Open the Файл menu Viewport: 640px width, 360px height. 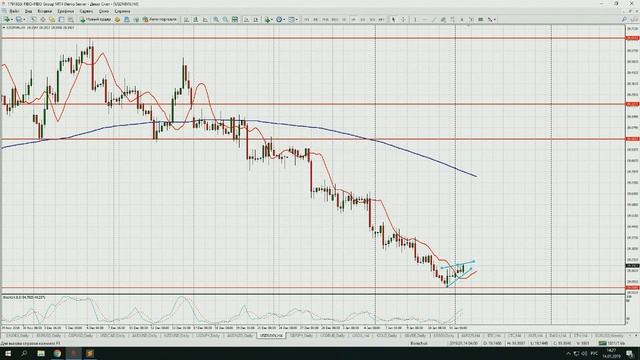(x=13, y=11)
